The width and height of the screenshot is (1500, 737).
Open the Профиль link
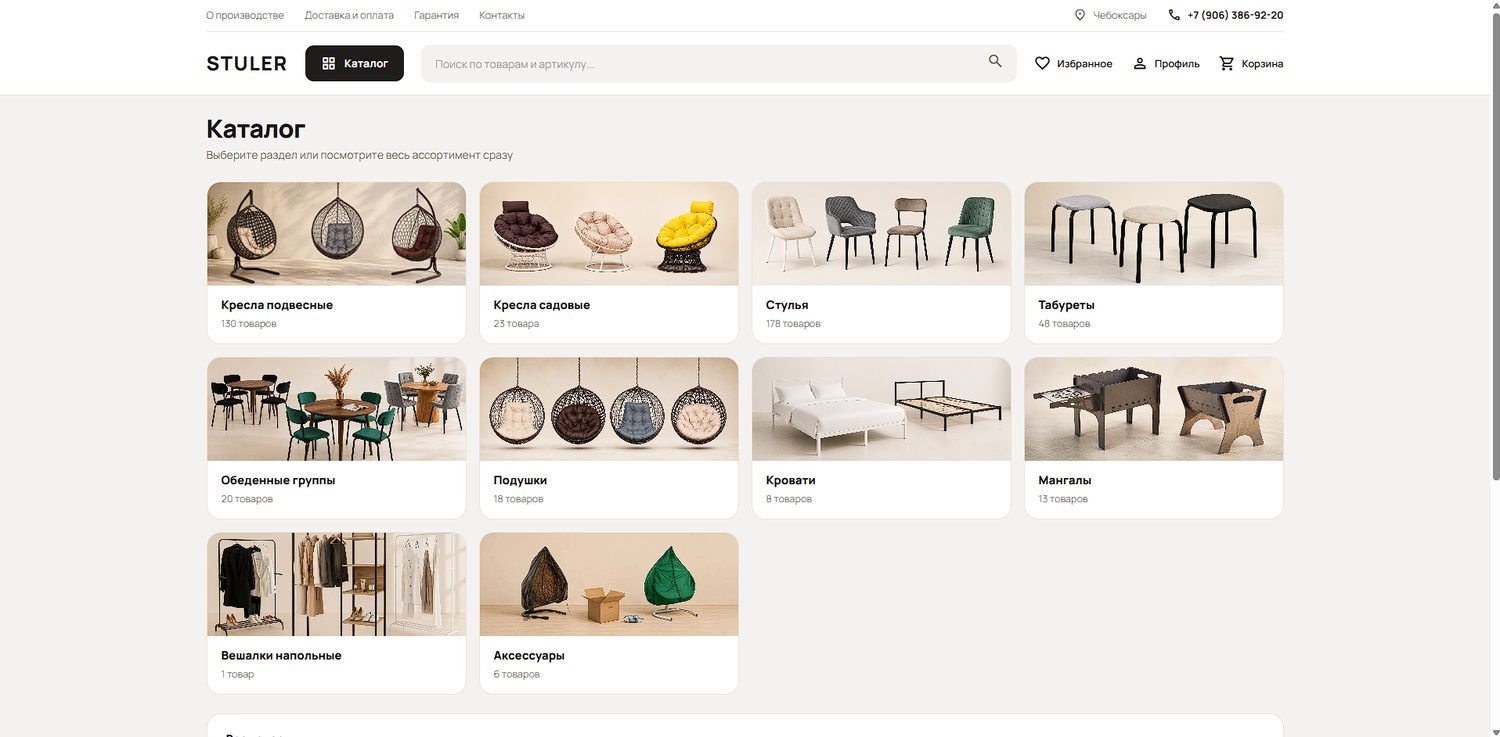coord(1166,63)
